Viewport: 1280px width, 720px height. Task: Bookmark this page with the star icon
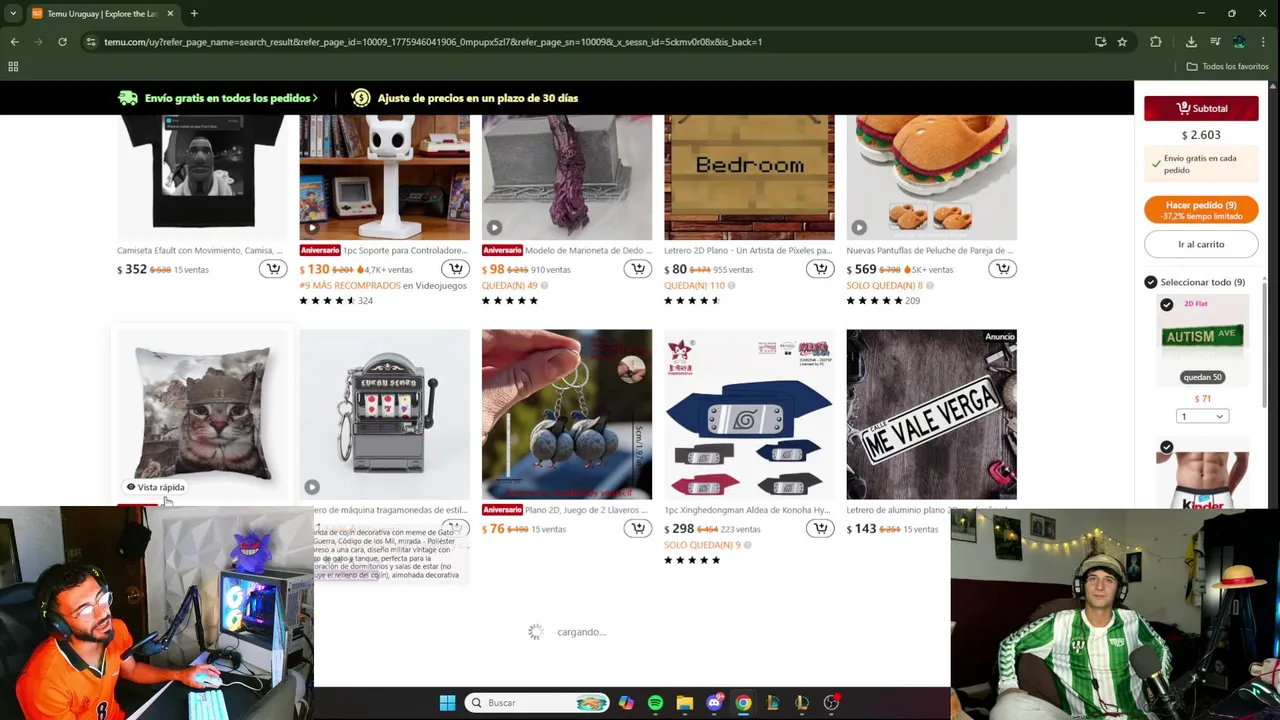[x=1122, y=42]
